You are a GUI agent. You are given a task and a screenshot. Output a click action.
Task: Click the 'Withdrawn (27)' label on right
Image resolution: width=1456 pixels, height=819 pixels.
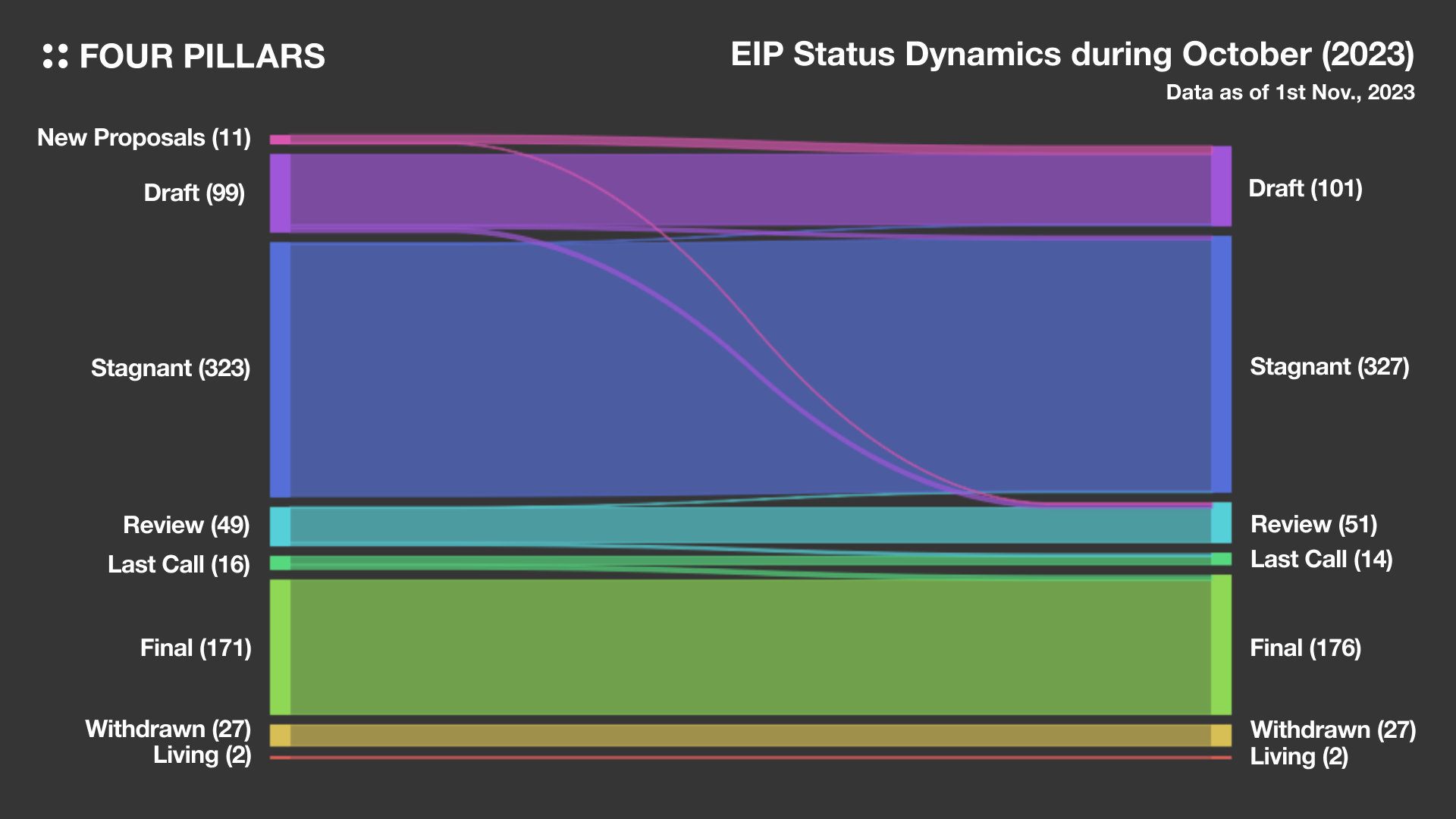pyautogui.click(x=1332, y=730)
